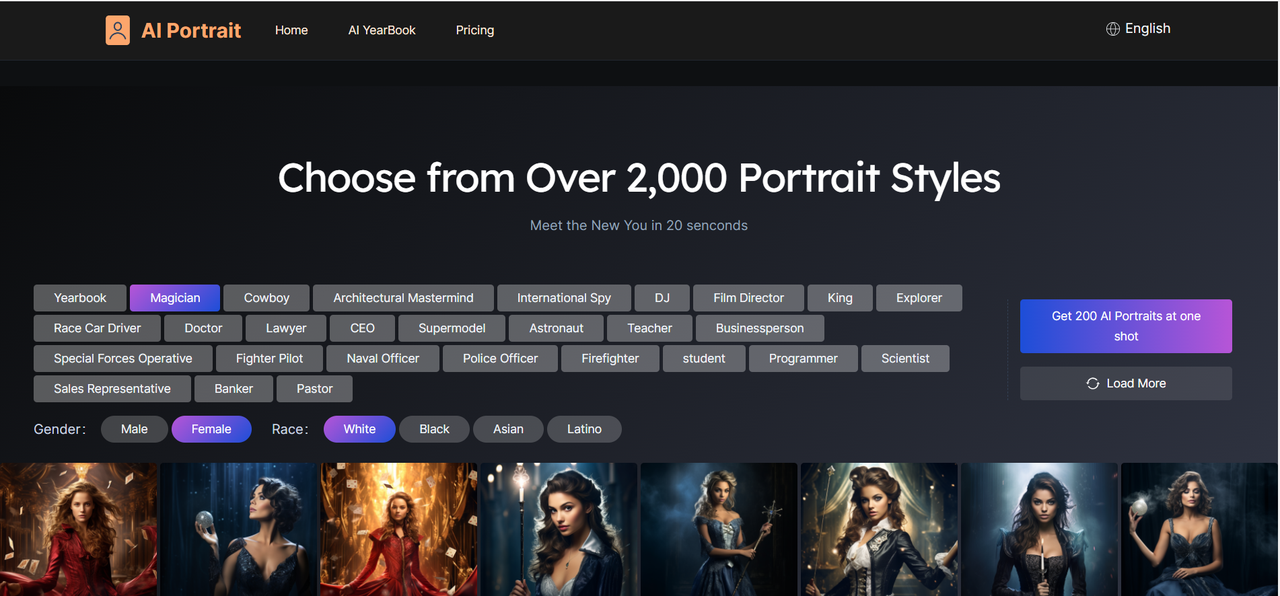Set race filter to Black
The width and height of the screenshot is (1280, 596).
click(434, 429)
